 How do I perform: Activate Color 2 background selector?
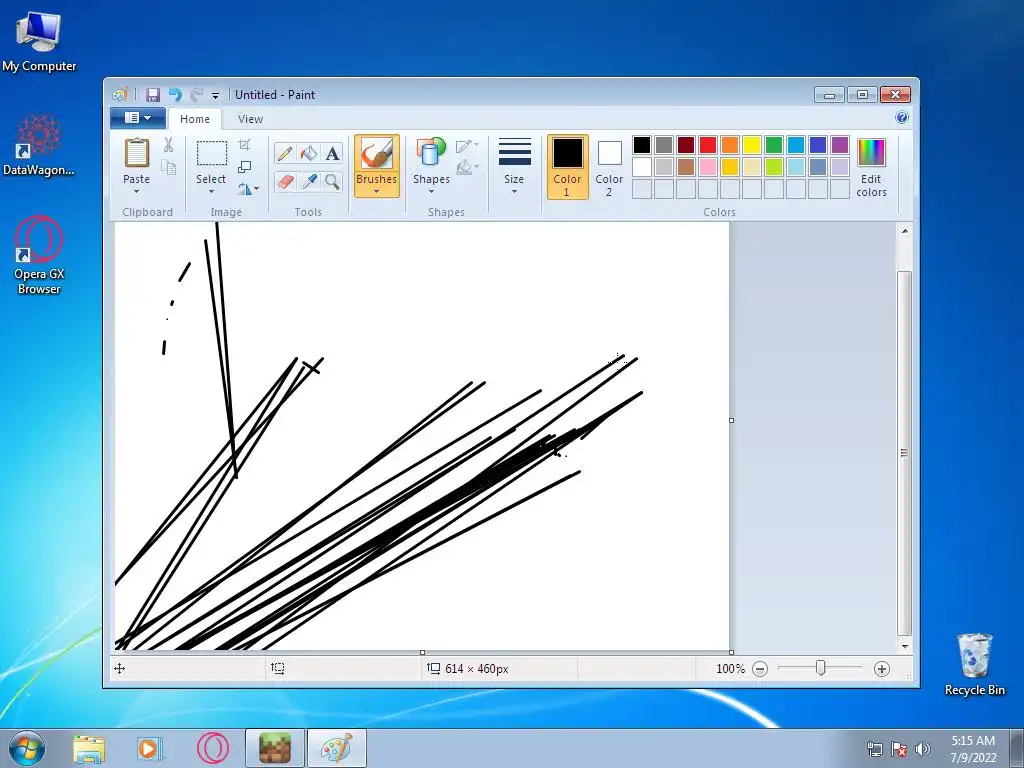pyautogui.click(x=609, y=167)
